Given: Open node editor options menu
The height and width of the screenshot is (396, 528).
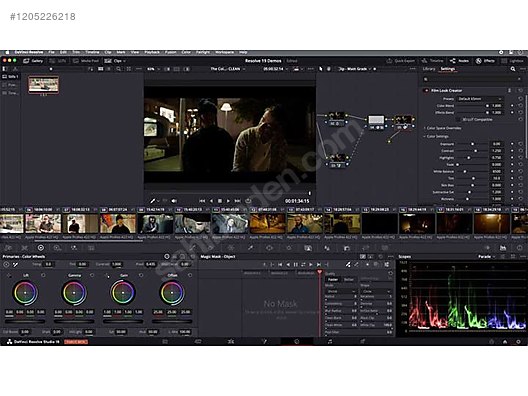Looking at the screenshot, I should click(412, 69).
